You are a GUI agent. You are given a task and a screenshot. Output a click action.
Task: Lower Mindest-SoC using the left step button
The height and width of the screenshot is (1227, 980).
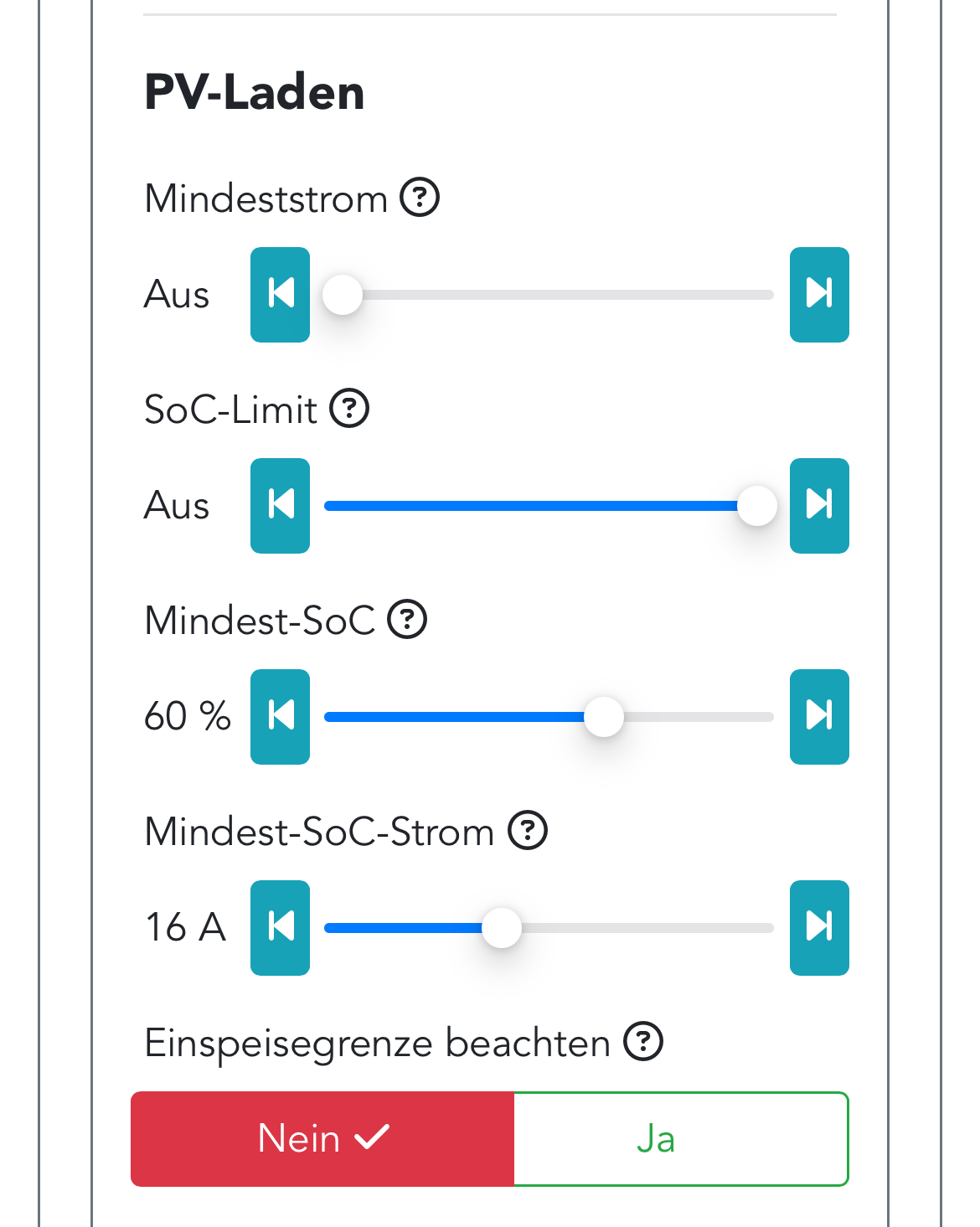pos(281,717)
